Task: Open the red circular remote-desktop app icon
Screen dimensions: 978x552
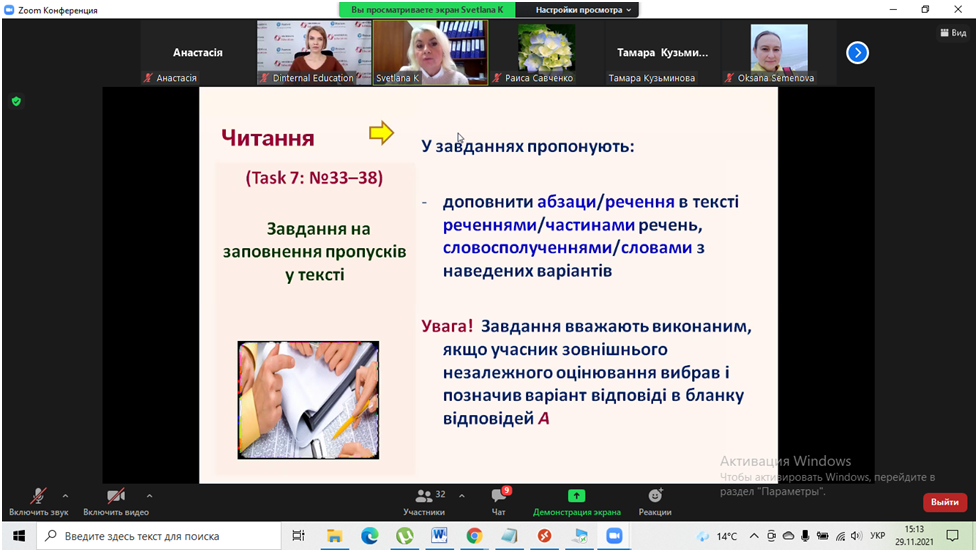Action: (545, 536)
